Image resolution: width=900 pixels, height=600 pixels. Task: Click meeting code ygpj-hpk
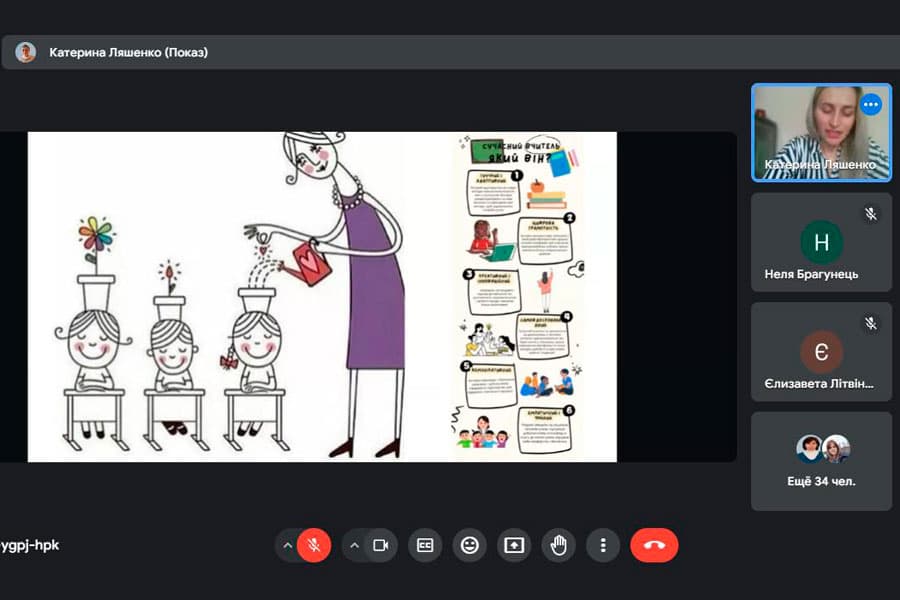[30, 545]
